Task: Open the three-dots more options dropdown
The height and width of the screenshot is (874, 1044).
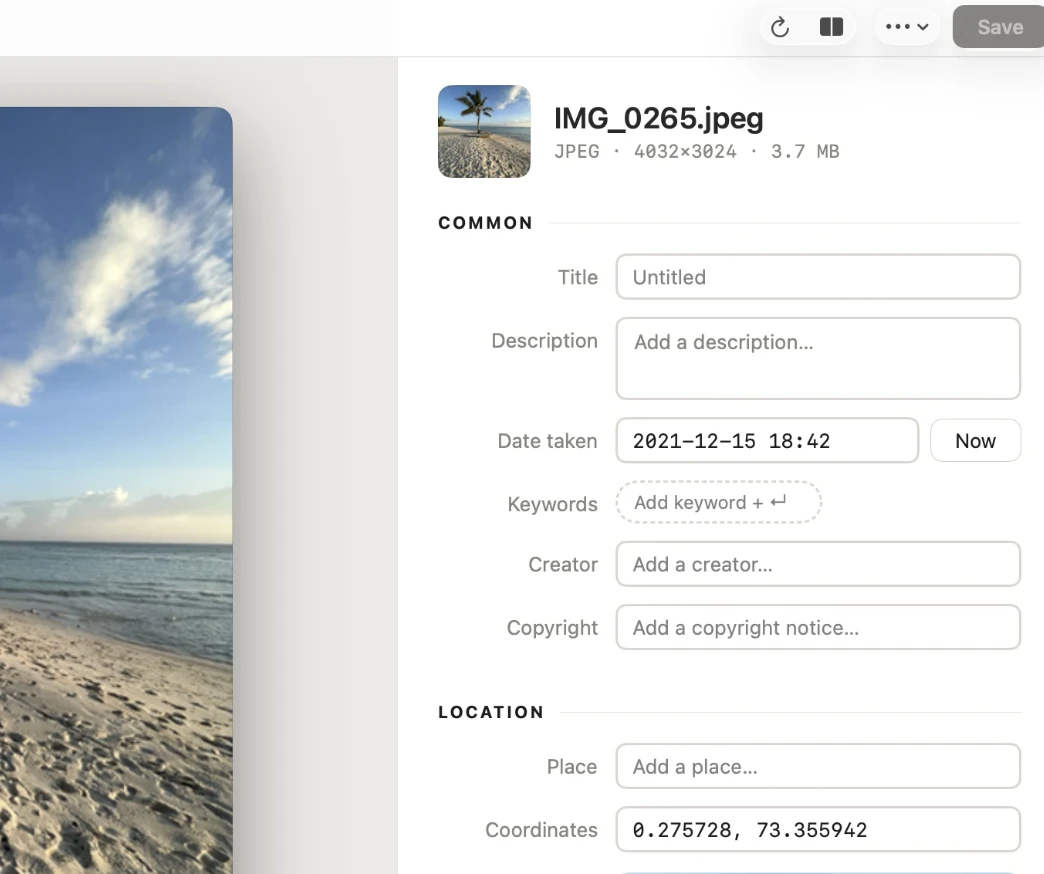Action: pyautogui.click(x=906, y=27)
